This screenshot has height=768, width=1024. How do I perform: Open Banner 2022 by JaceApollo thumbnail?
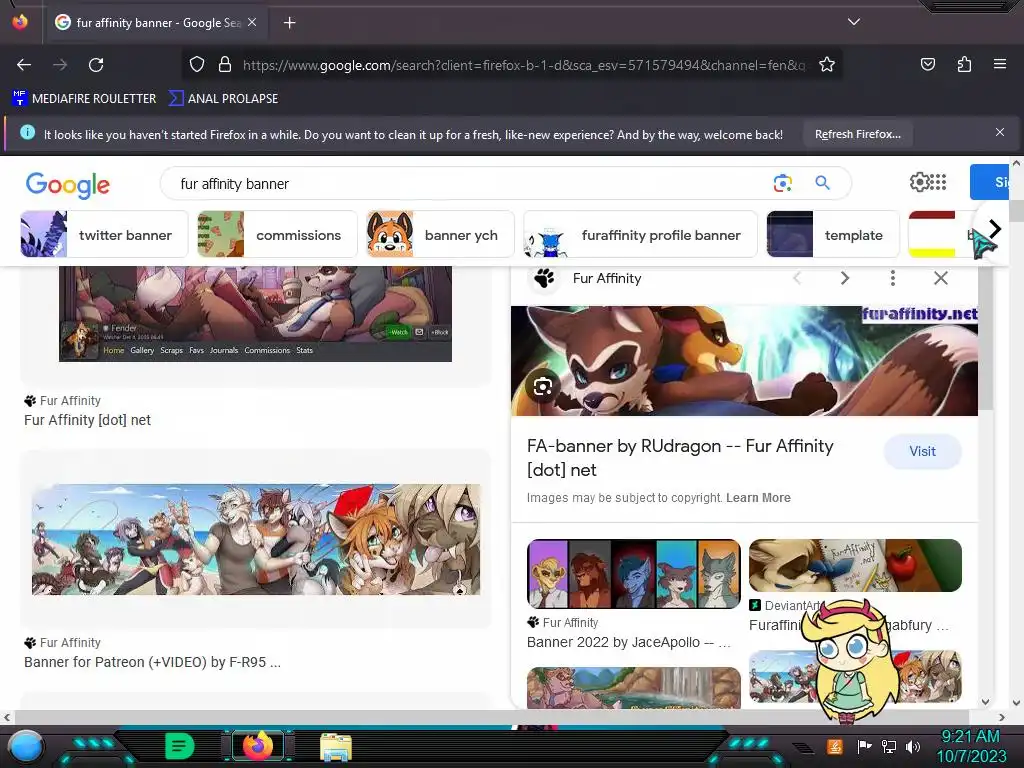pyautogui.click(x=633, y=573)
